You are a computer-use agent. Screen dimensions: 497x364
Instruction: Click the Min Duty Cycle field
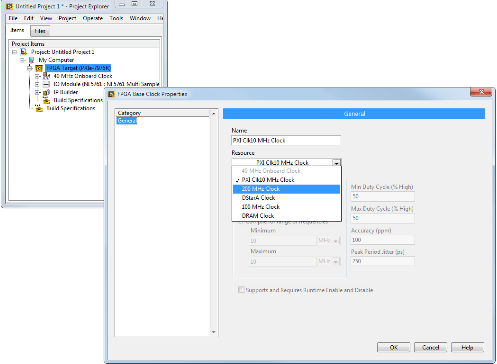(x=382, y=197)
